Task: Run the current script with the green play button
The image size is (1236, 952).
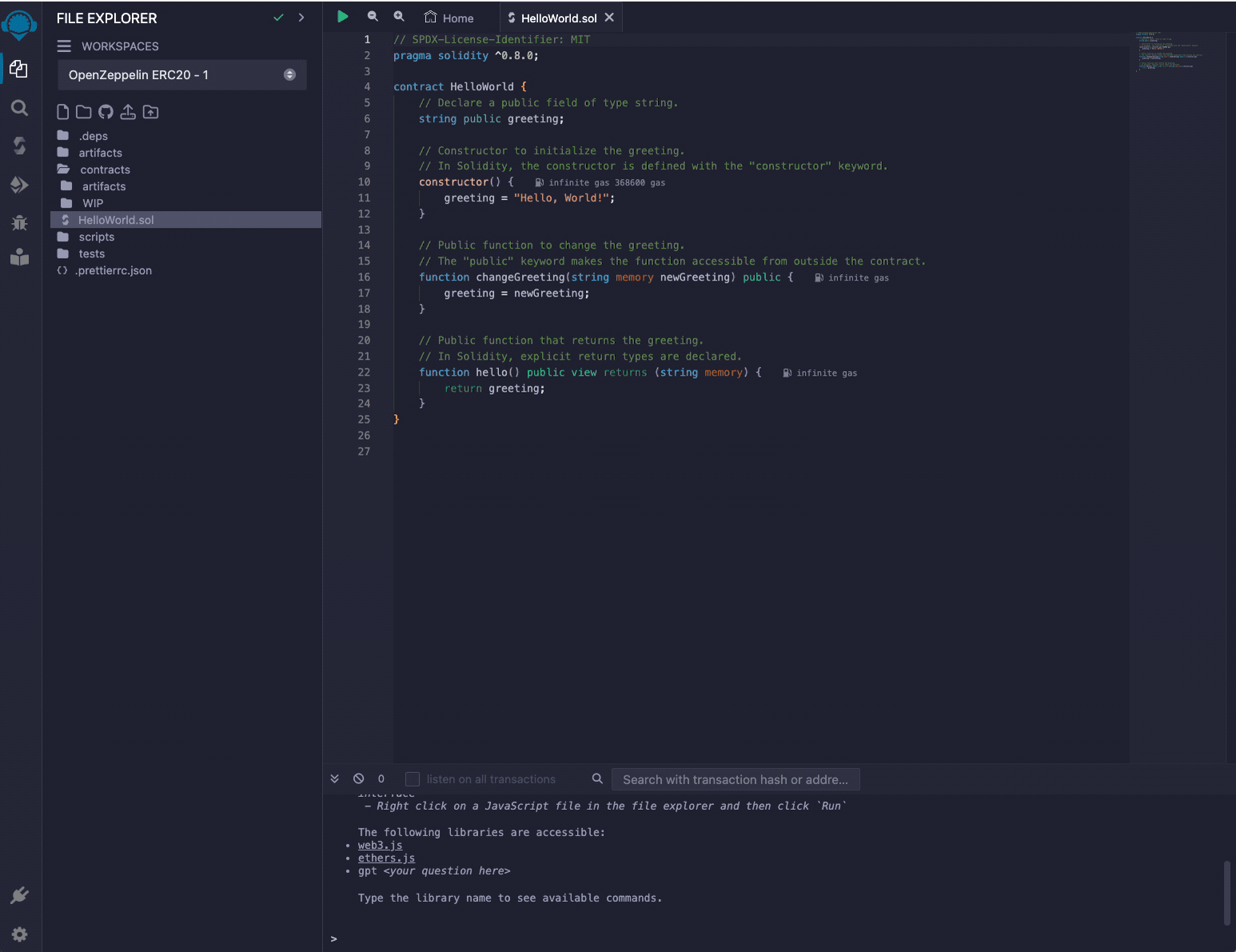Action: [x=342, y=16]
